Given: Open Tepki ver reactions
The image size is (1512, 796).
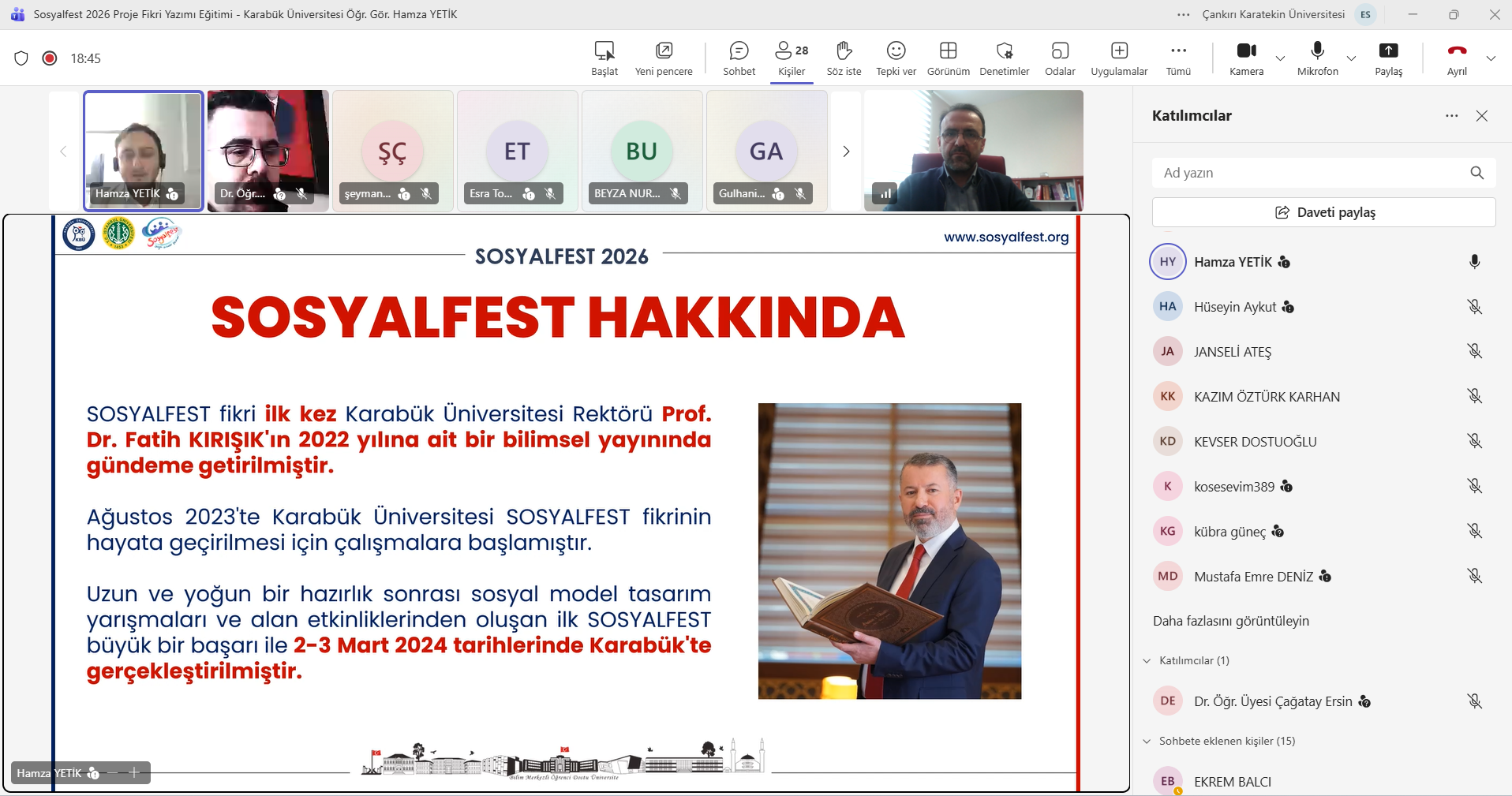Looking at the screenshot, I should [x=896, y=58].
